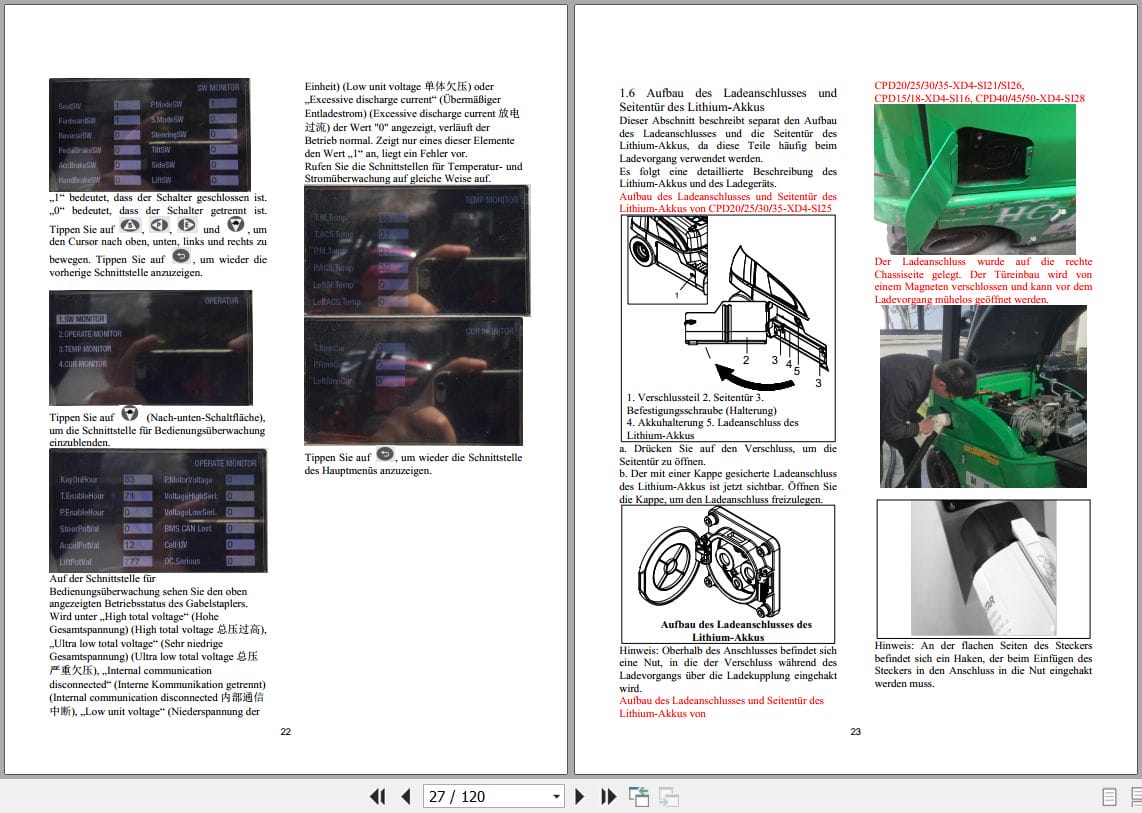Image resolution: width=1142 pixels, height=813 pixels.
Task: Click the text 'Auf der Schnittstelle für'
Action: tap(102, 578)
